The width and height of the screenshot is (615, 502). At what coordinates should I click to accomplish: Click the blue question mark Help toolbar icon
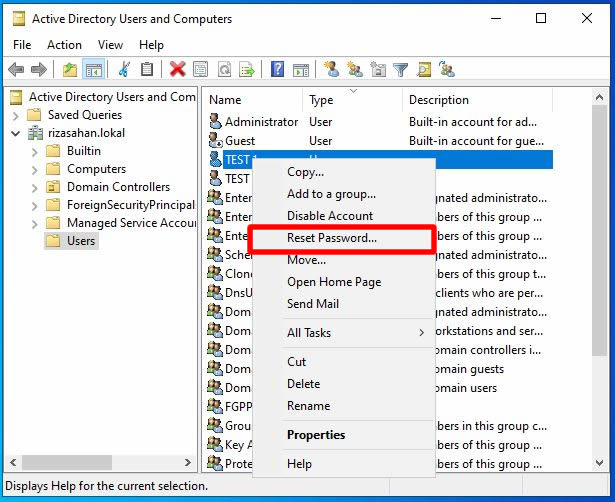click(277, 70)
